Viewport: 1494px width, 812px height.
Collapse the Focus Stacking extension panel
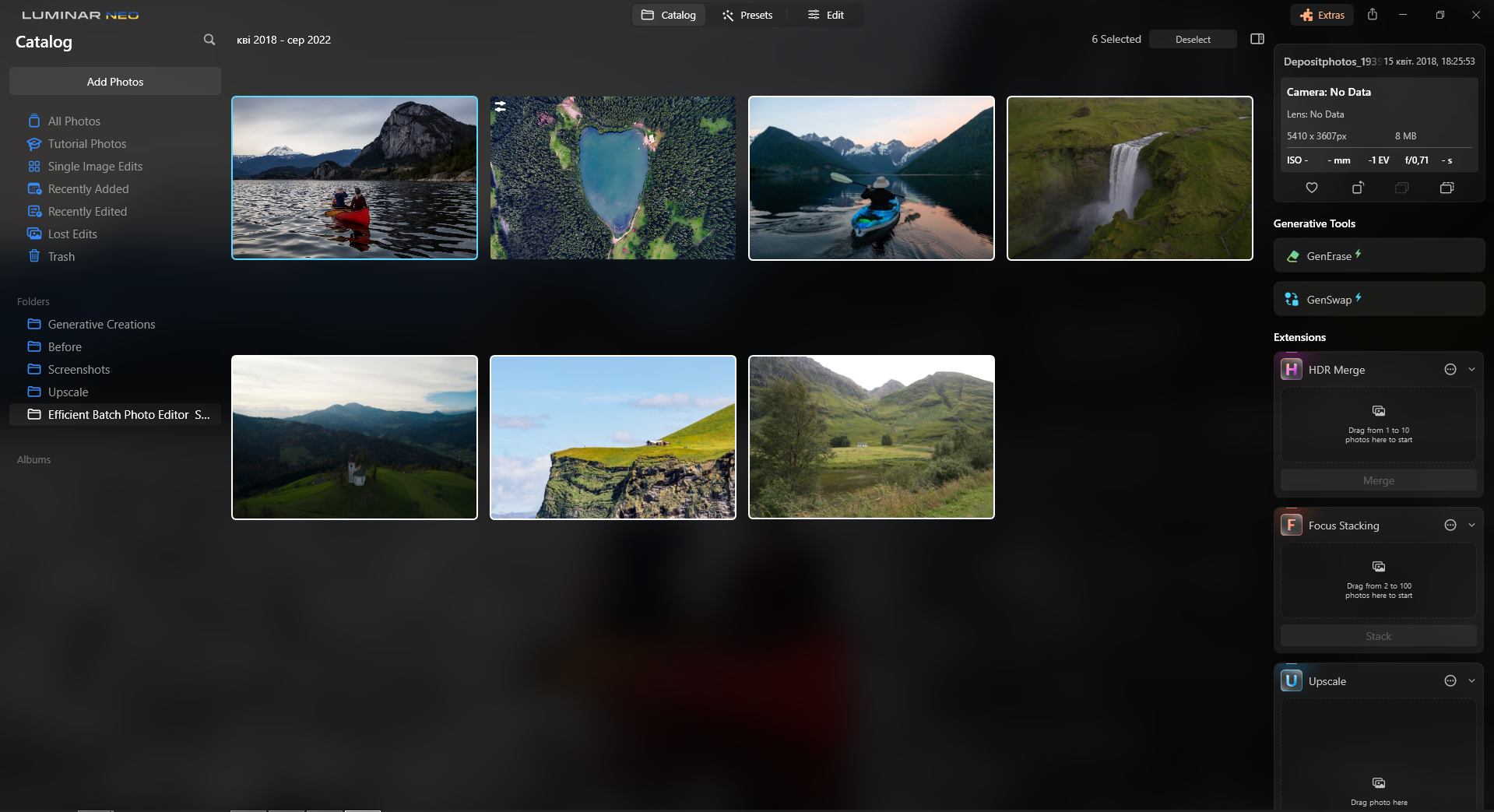[x=1471, y=526]
